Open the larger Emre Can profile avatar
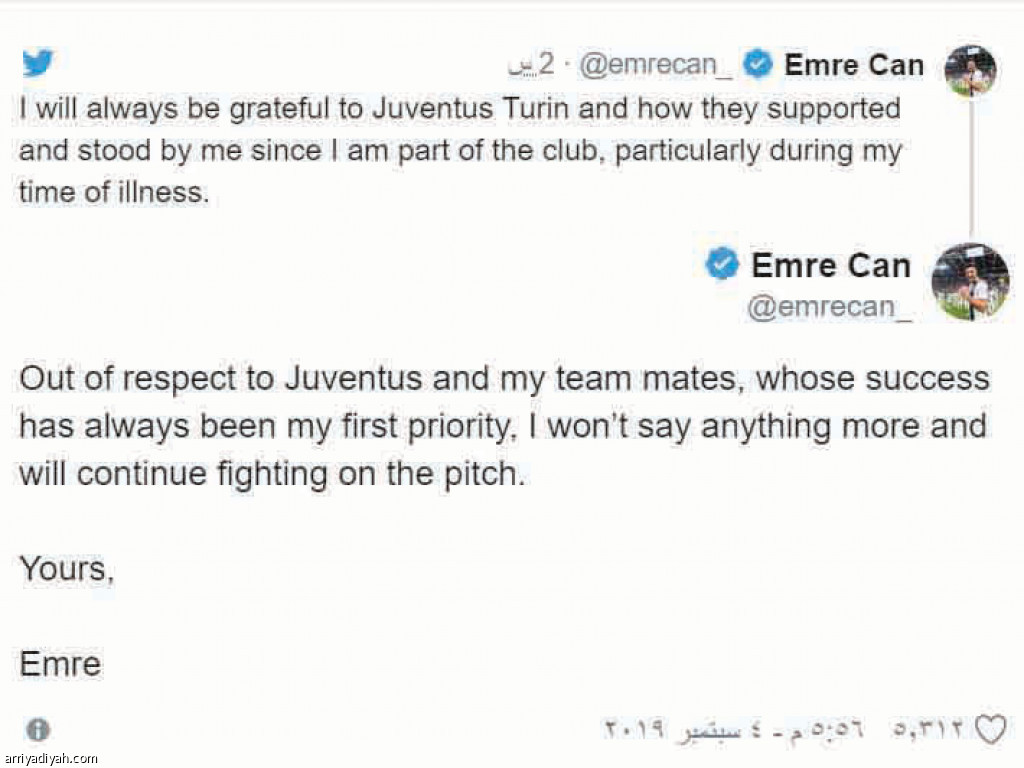 point(970,282)
